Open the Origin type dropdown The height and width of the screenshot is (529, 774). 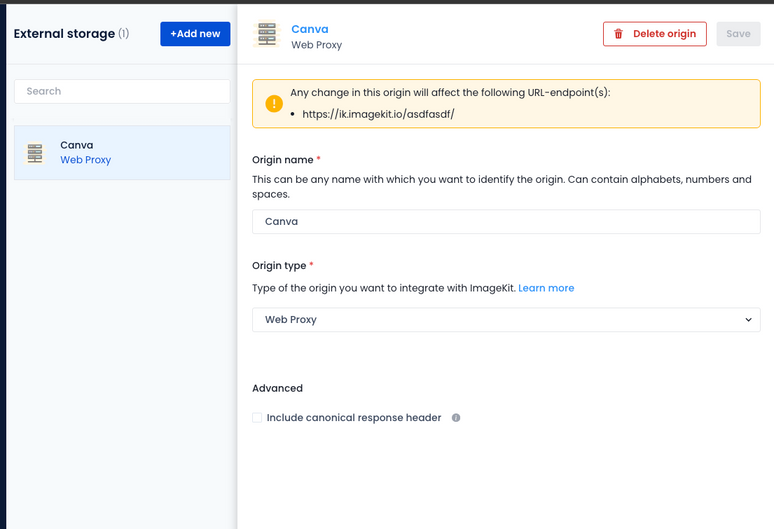(x=506, y=320)
